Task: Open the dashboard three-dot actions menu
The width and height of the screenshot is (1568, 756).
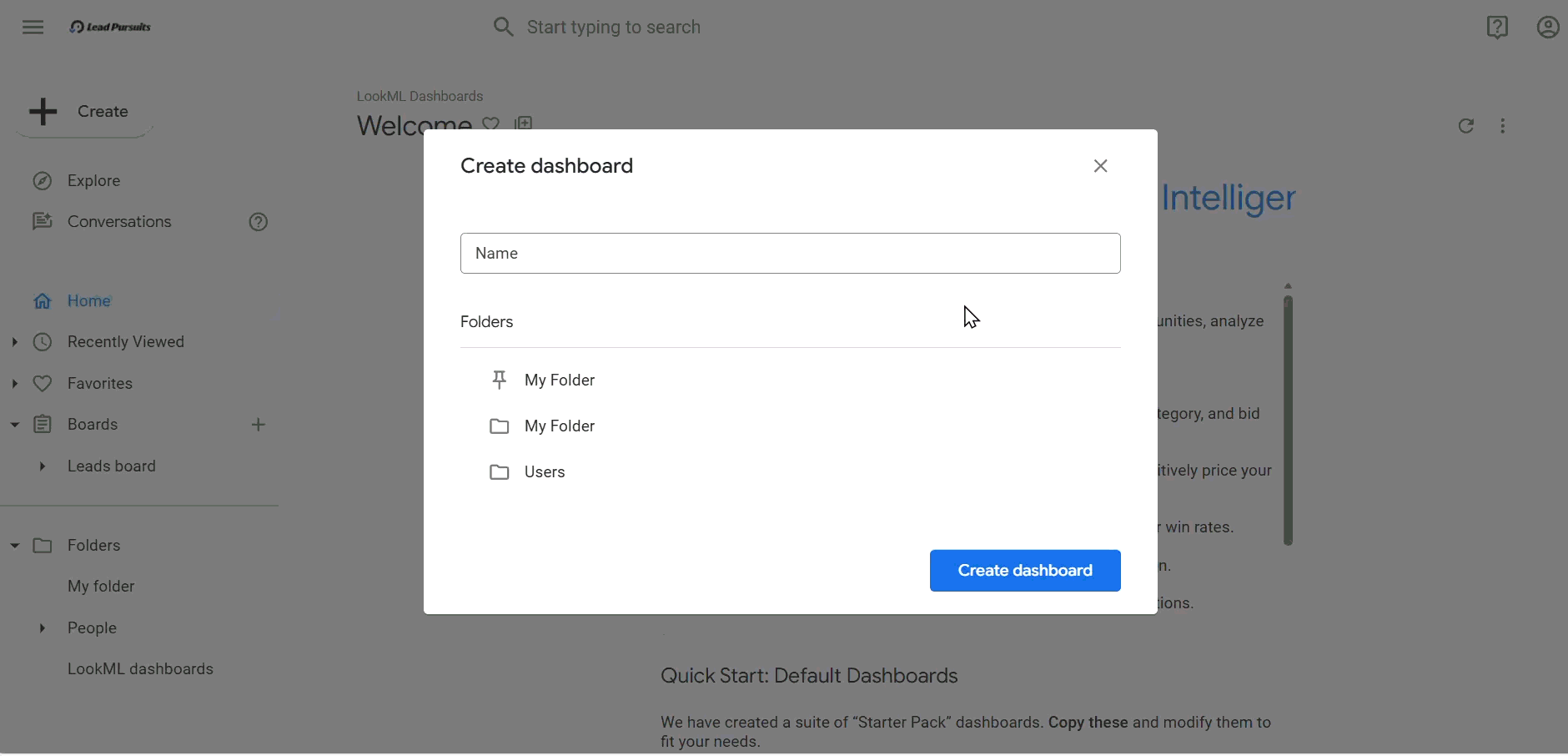Action: [x=1503, y=126]
